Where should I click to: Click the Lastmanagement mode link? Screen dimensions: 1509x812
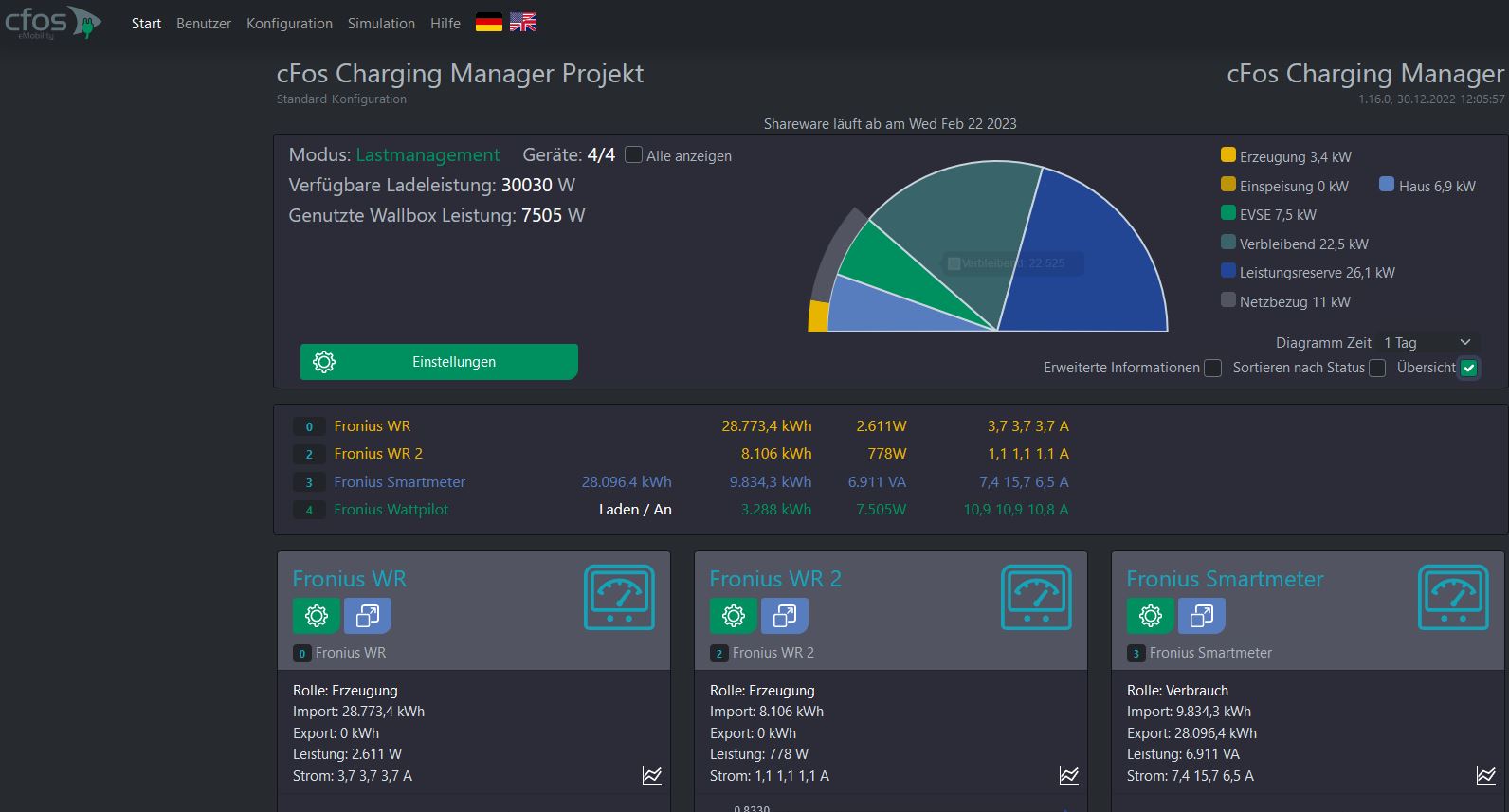pyautogui.click(x=427, y=154)
